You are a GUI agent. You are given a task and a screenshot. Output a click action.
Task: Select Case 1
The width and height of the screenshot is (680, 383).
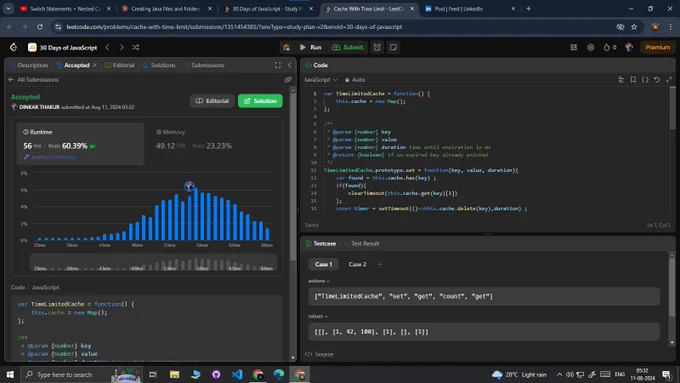click(324, 264)
